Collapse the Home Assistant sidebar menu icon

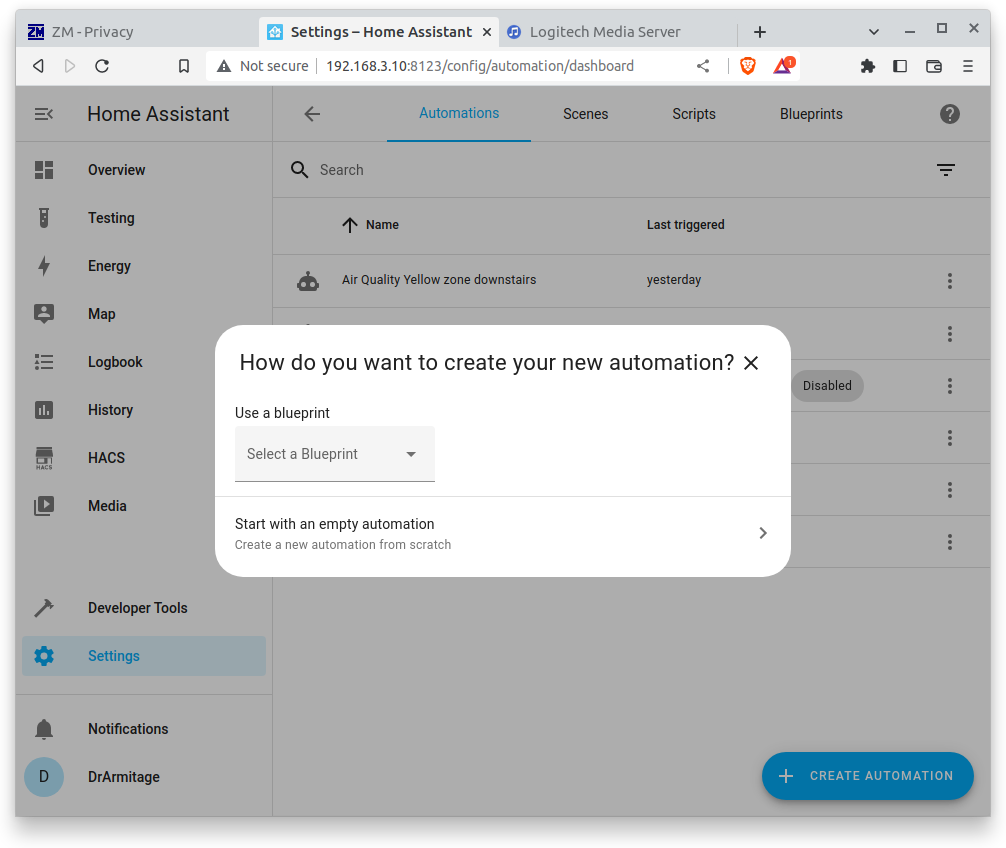point(44,114)
